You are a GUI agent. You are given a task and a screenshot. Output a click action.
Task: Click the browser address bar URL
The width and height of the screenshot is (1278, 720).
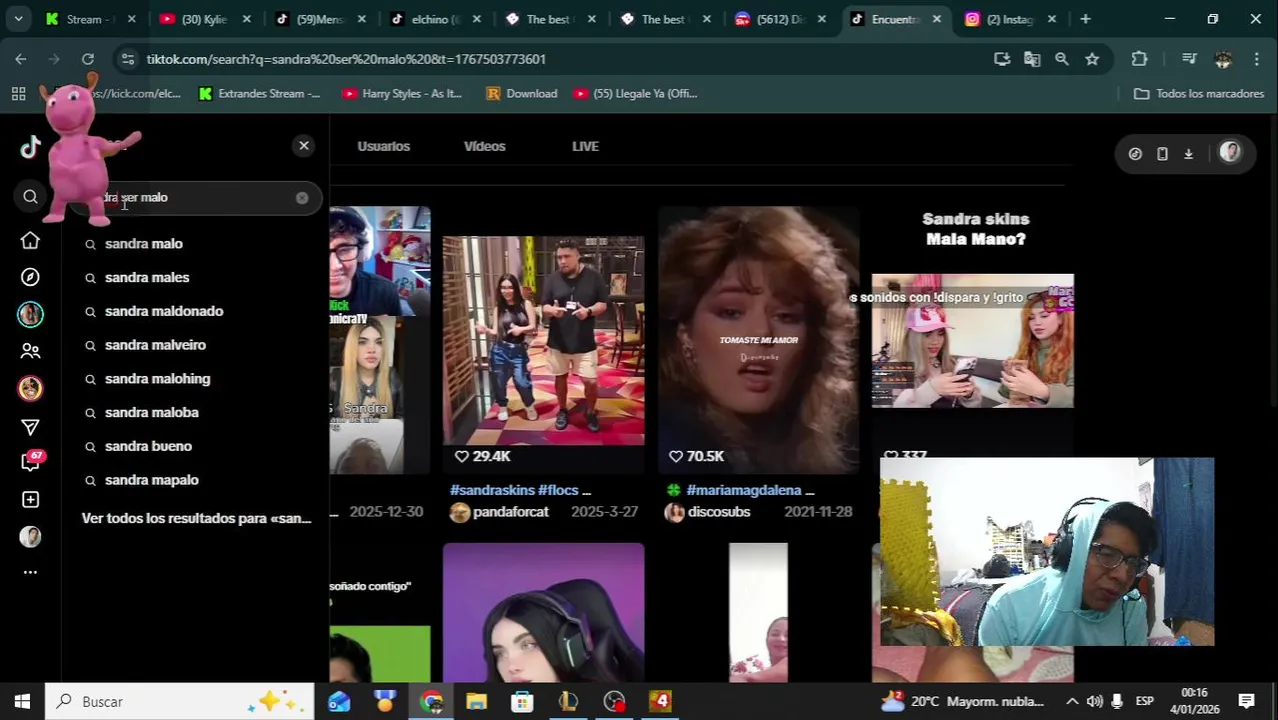(x=346, y=59)
